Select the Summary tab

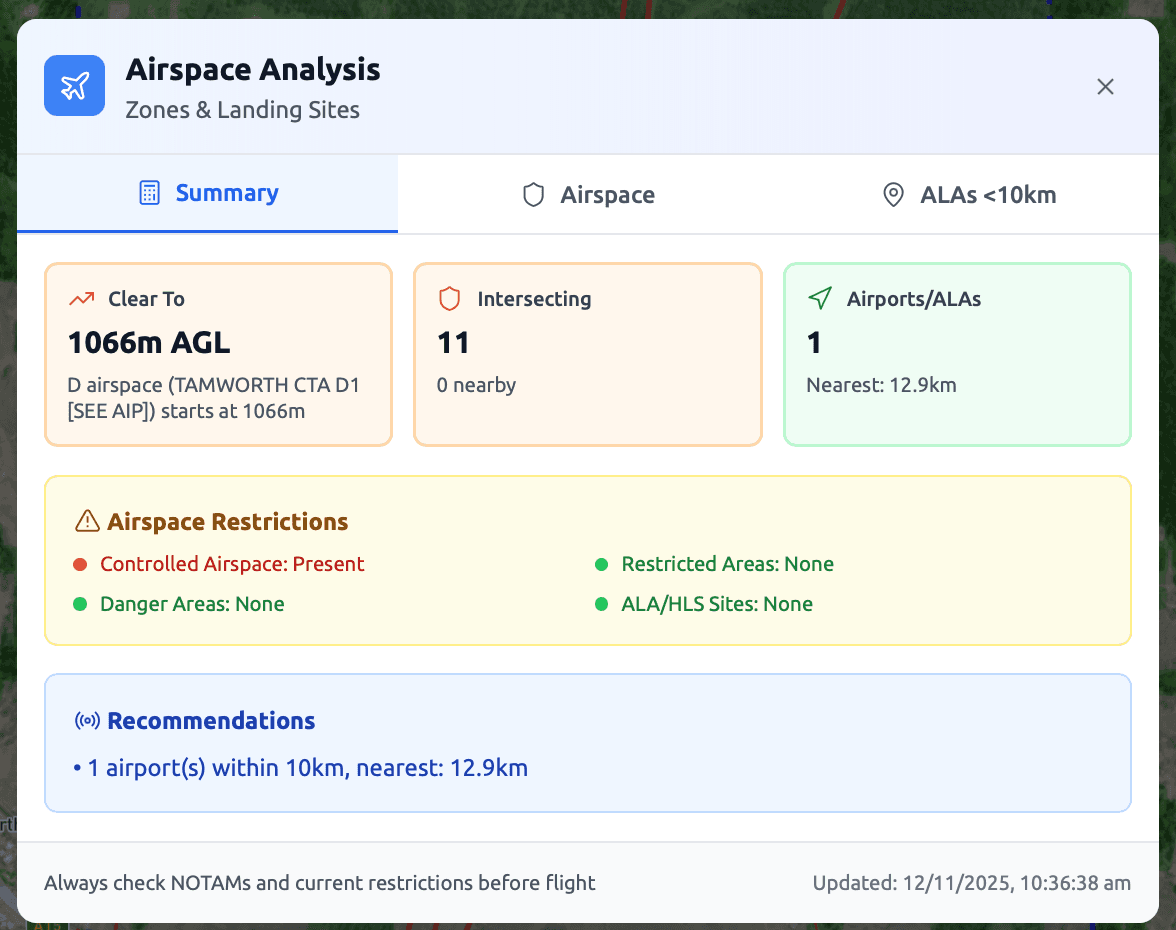pyautogui.click(x=207, y=193)
